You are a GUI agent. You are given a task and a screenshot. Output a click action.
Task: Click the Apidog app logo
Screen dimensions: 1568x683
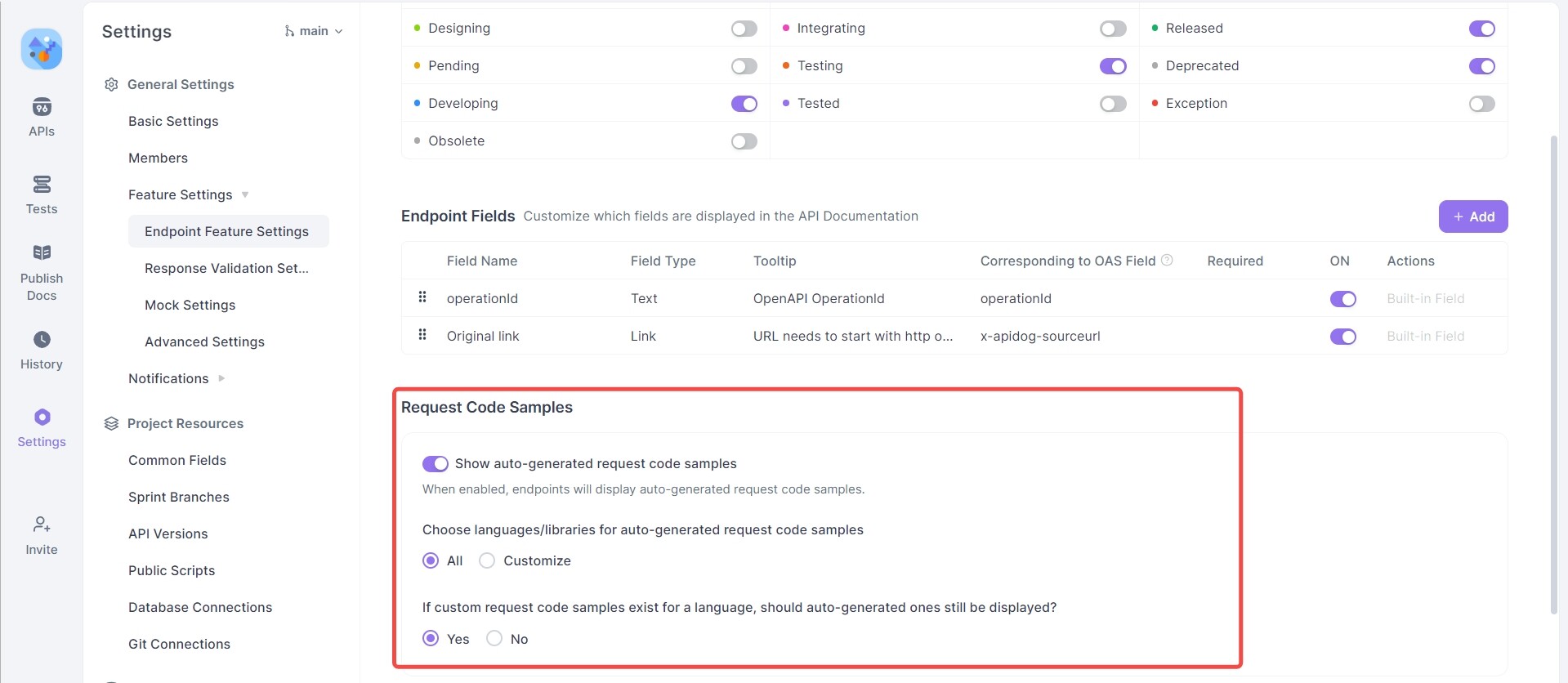42,49
